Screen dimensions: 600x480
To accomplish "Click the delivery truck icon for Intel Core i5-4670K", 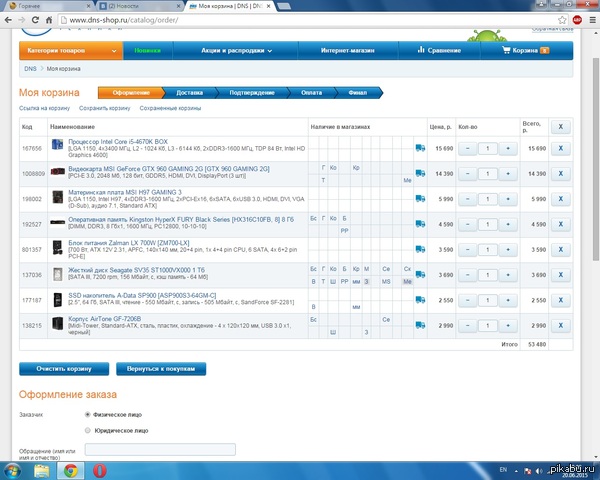I will [x=420, y=148].
